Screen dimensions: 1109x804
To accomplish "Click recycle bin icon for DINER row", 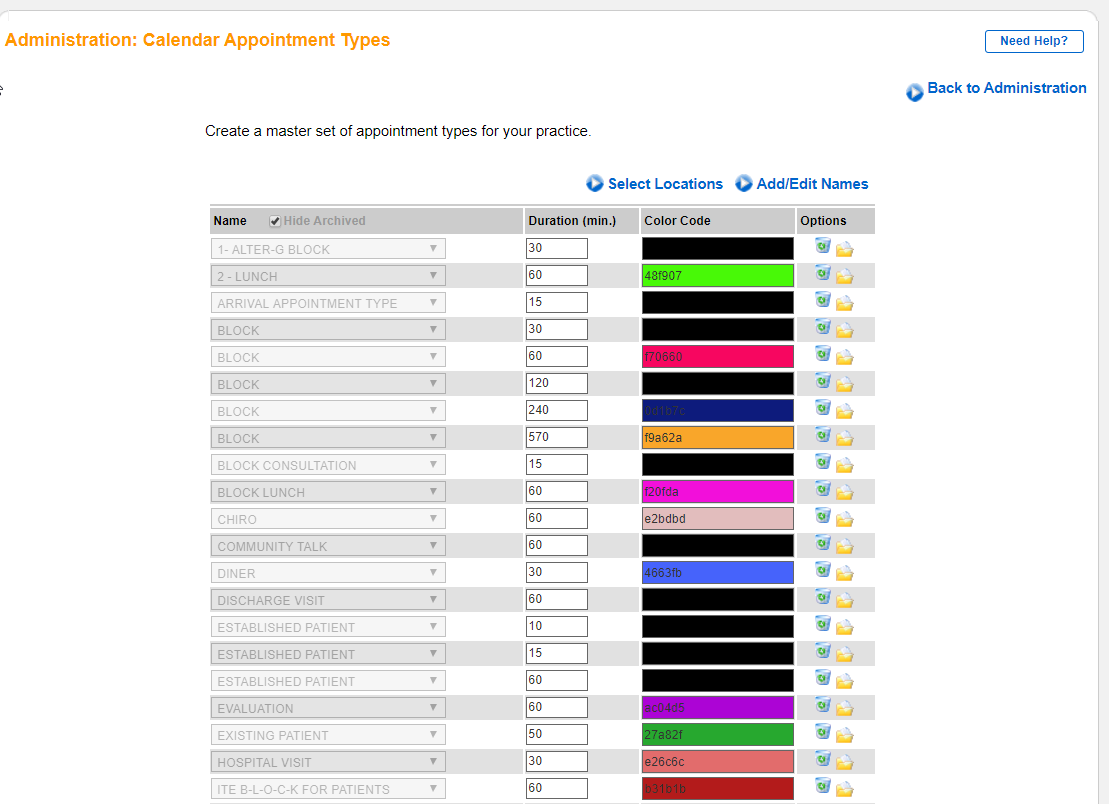I will click(x=822, y=571).
